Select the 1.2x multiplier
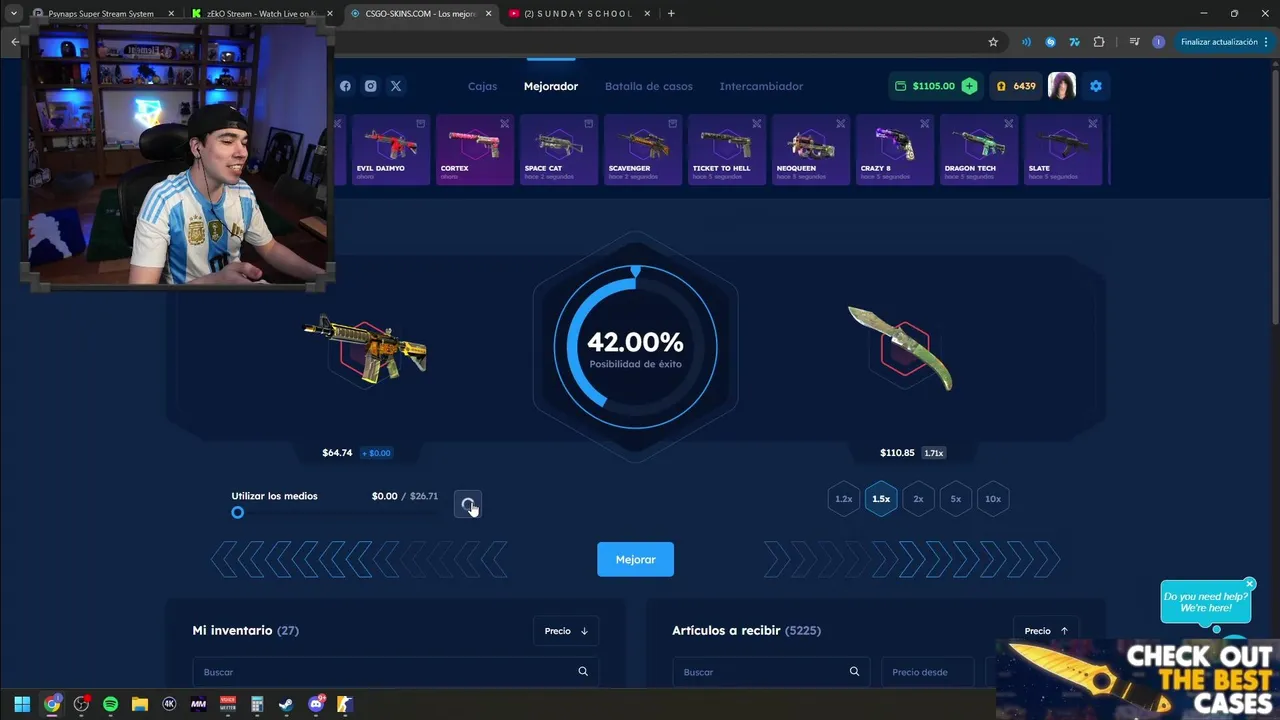This screenshot has width=1280, height=720. point(844,499)
